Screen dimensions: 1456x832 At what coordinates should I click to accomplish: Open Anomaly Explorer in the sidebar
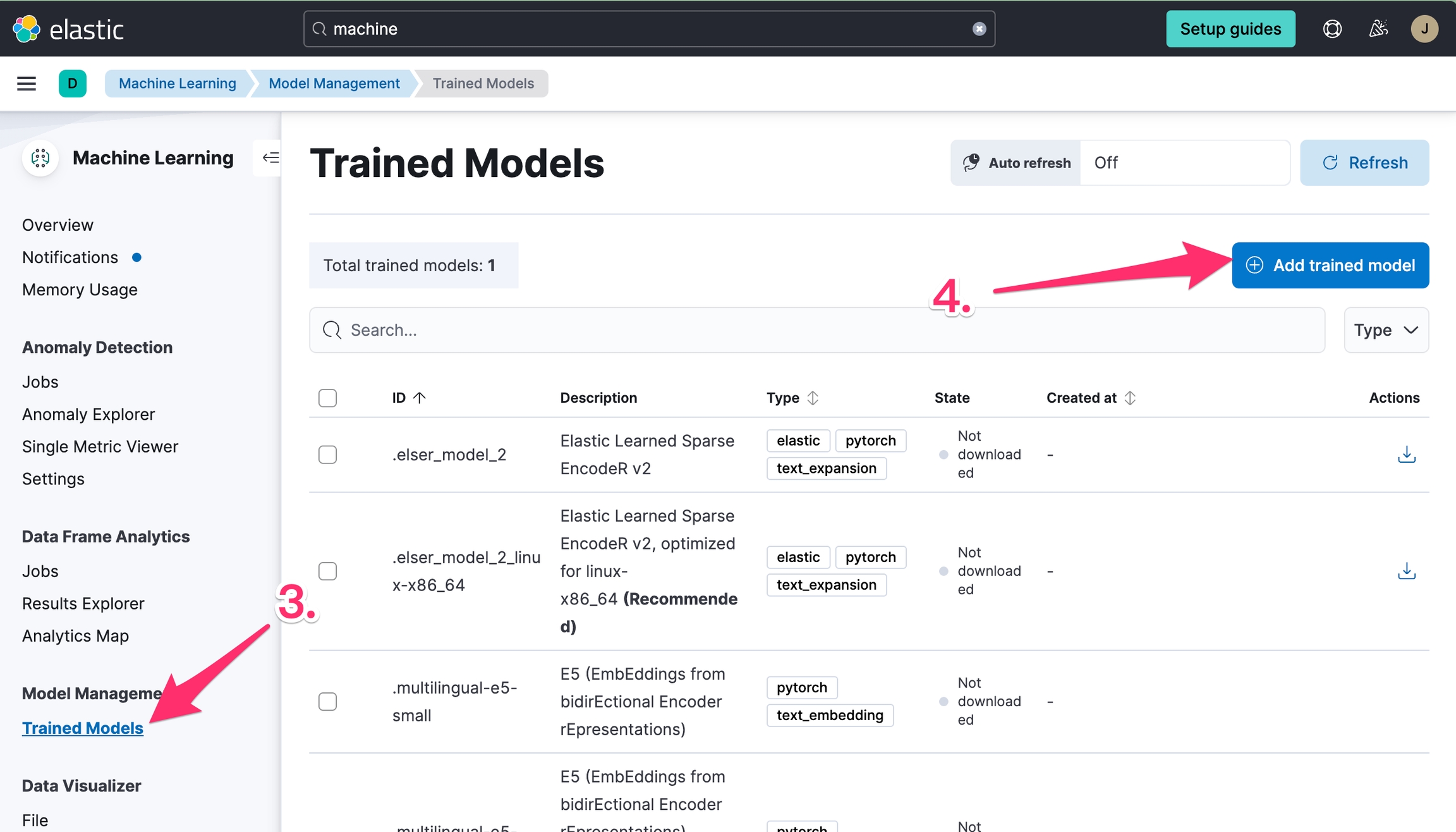click(88, 414)
